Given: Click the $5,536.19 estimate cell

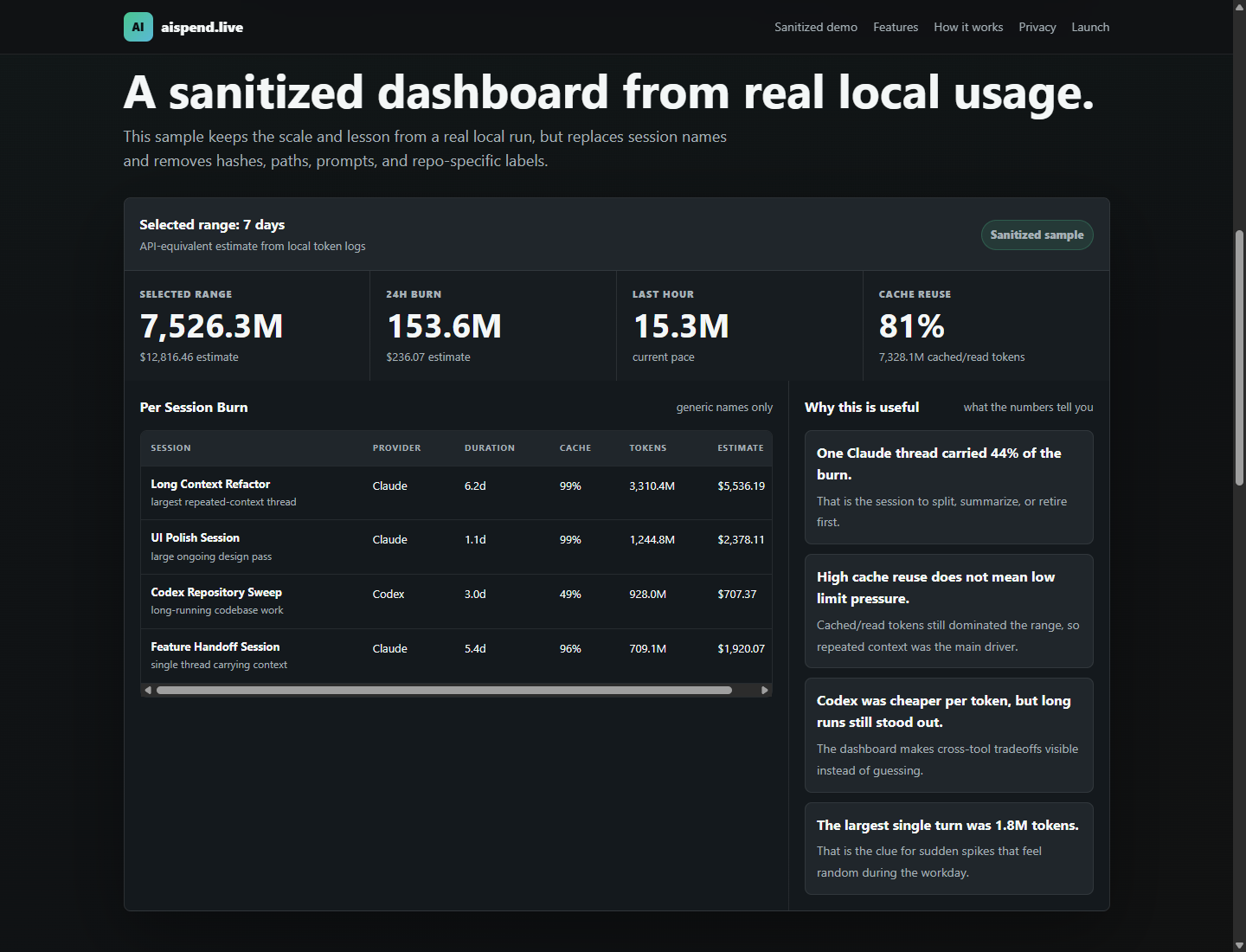Looking at the screenshot, I should tap(741, 486).
